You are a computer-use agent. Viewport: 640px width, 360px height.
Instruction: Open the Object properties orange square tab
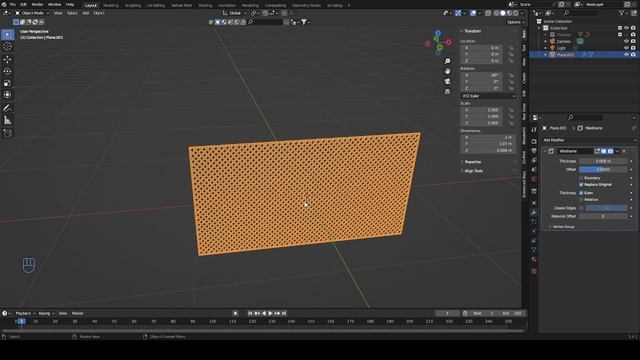[534, 203]
